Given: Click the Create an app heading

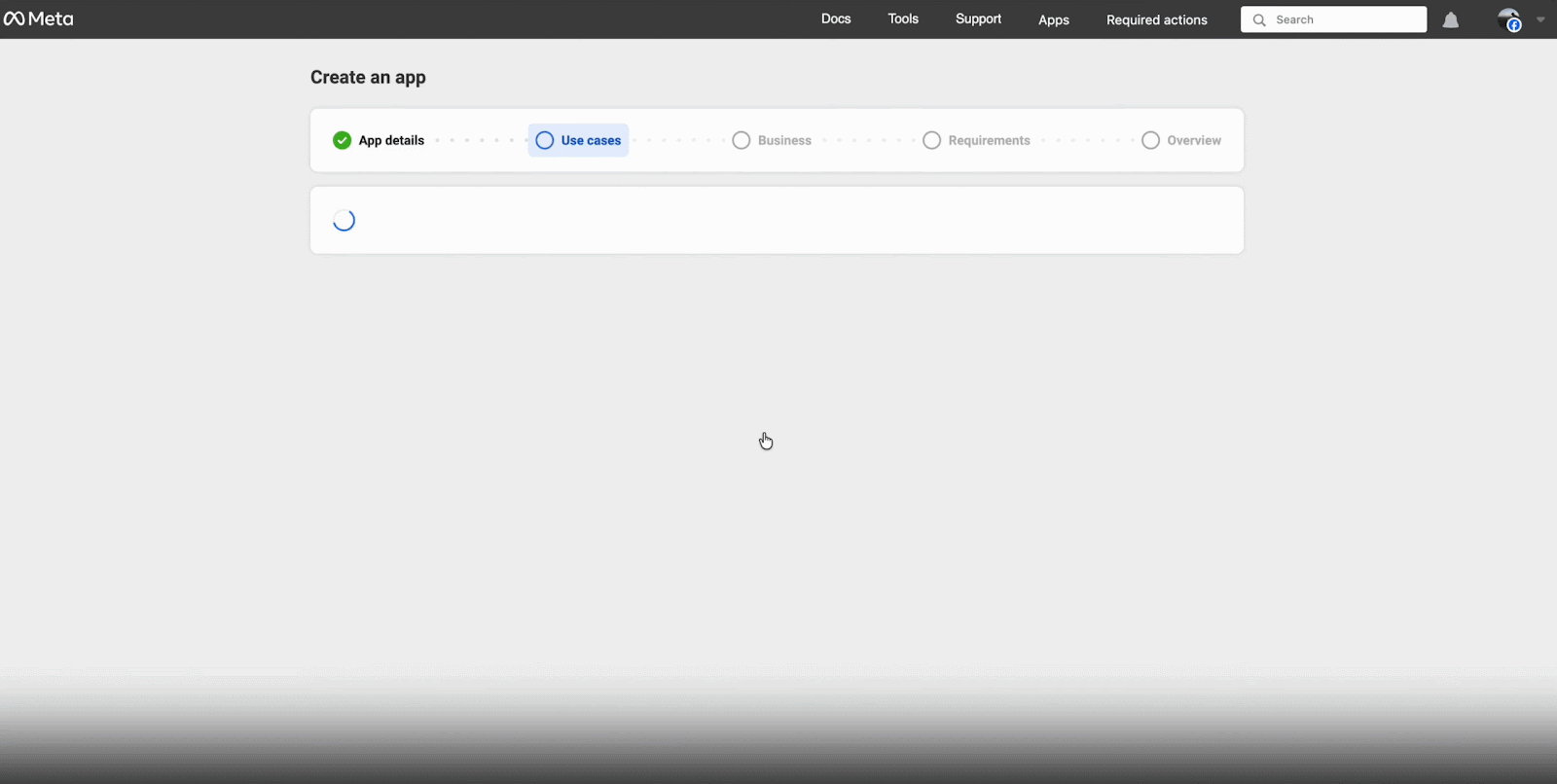Looking at the screenshot, I should [x=368, y=78].
